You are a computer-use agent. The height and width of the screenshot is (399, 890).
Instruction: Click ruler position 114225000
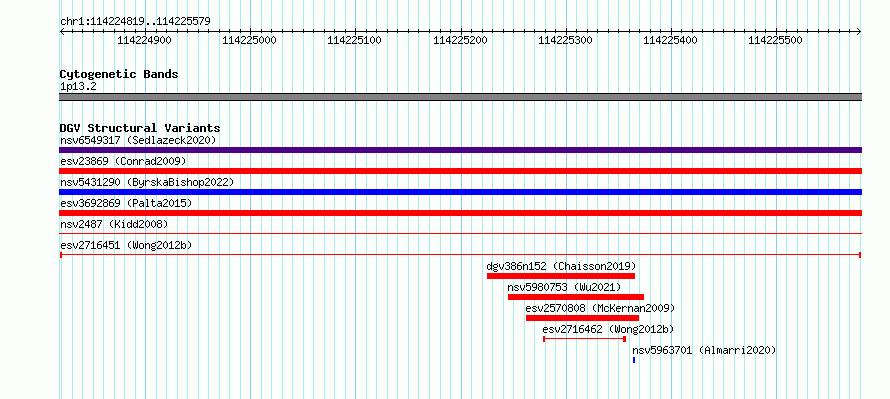click(249, 40)
